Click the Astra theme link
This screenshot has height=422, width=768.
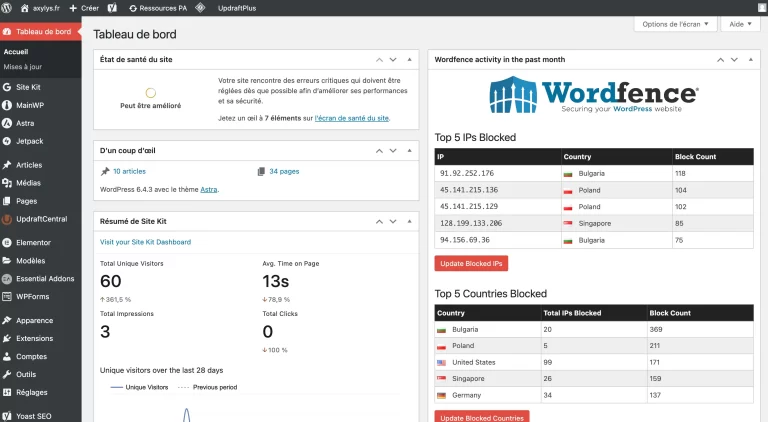(209, 189)
